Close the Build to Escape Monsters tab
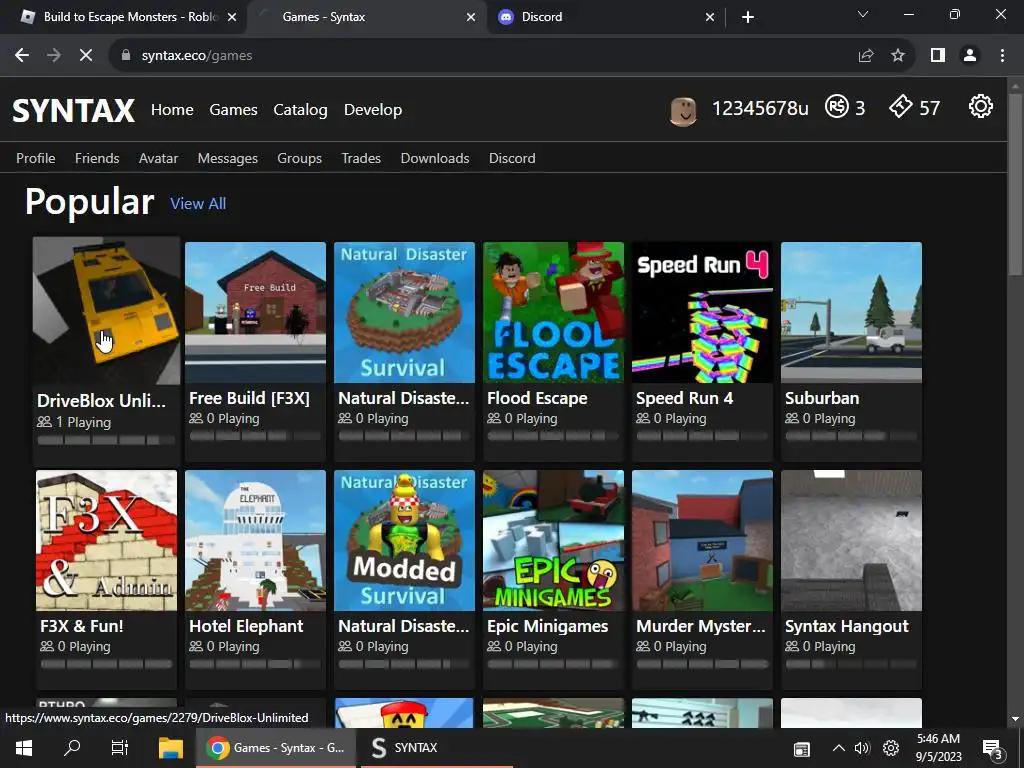Screen dimensions: 1024x768 232,17
